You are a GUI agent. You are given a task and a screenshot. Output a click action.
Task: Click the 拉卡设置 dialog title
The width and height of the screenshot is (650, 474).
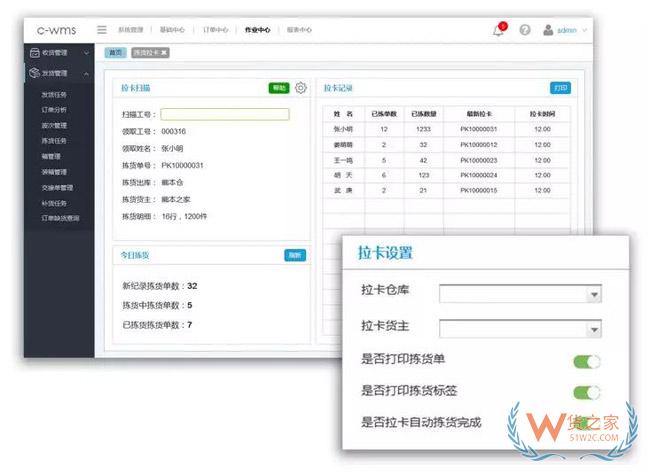click(x=385, y=253)
